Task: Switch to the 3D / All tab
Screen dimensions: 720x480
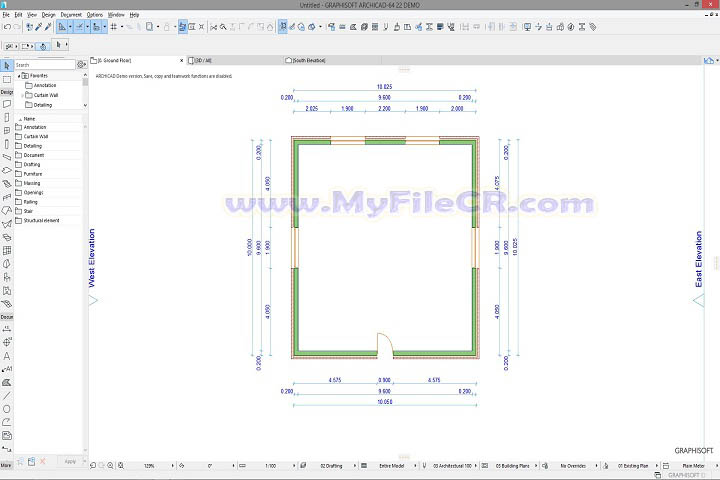Action: 234,60
